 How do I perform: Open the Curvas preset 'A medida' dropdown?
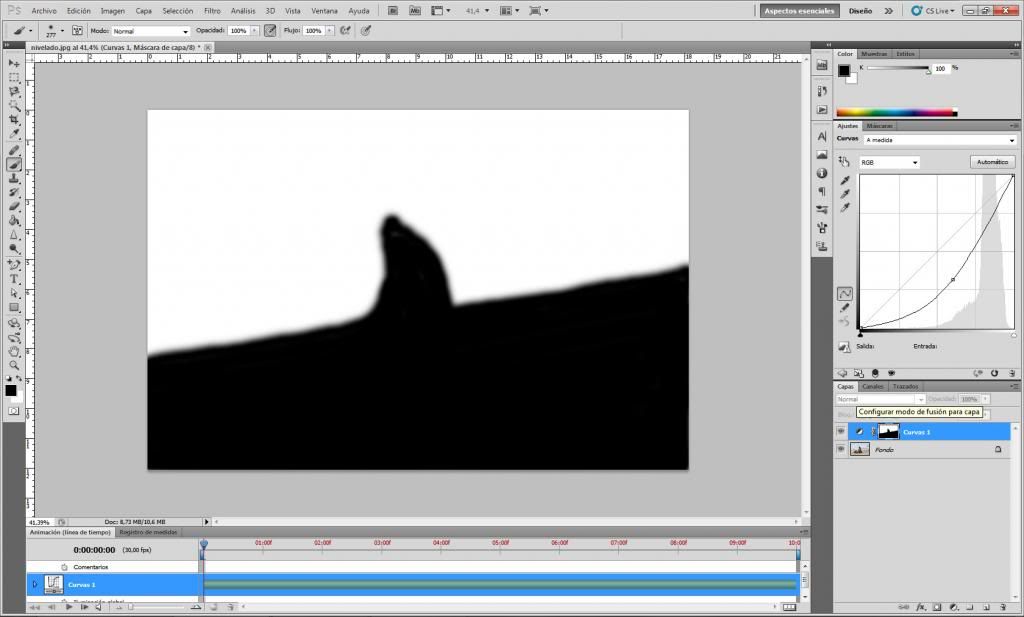tap(940, 140)
